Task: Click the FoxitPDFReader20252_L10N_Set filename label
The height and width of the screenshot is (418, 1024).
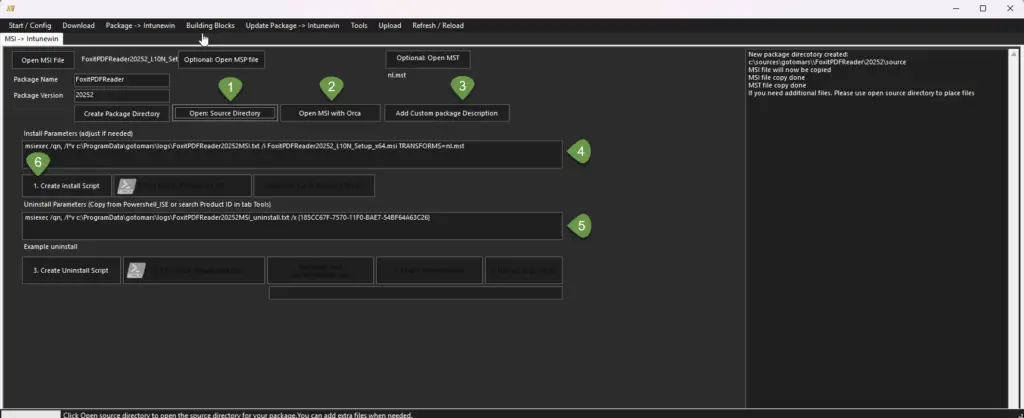Action: (x=129, y=59)
